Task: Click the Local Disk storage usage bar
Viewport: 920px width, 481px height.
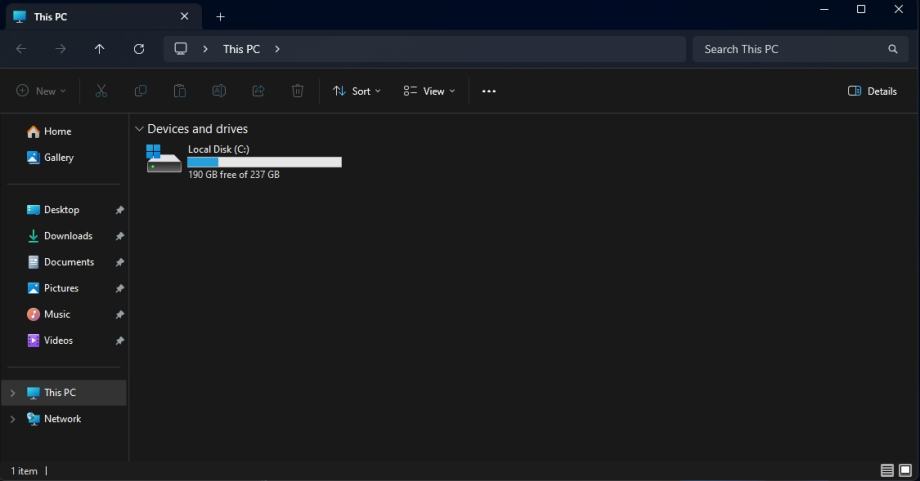Action: coord(264,162)
